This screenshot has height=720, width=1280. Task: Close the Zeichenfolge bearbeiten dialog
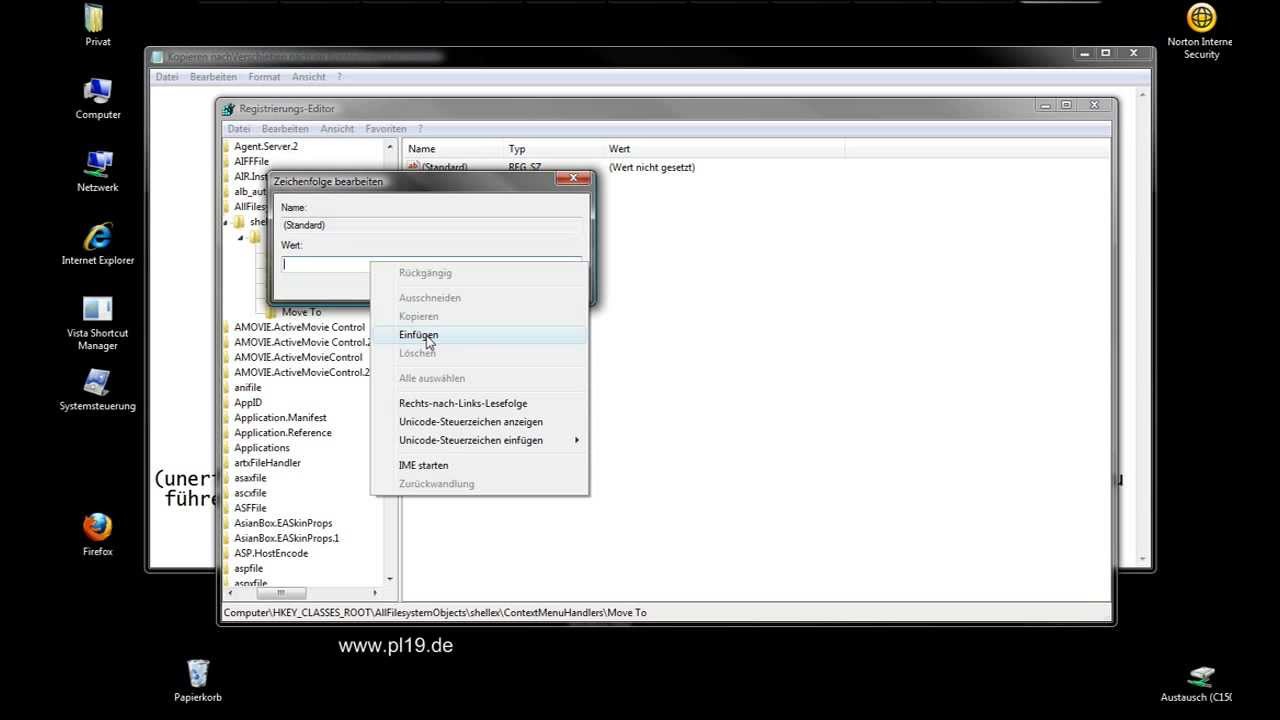573,178
